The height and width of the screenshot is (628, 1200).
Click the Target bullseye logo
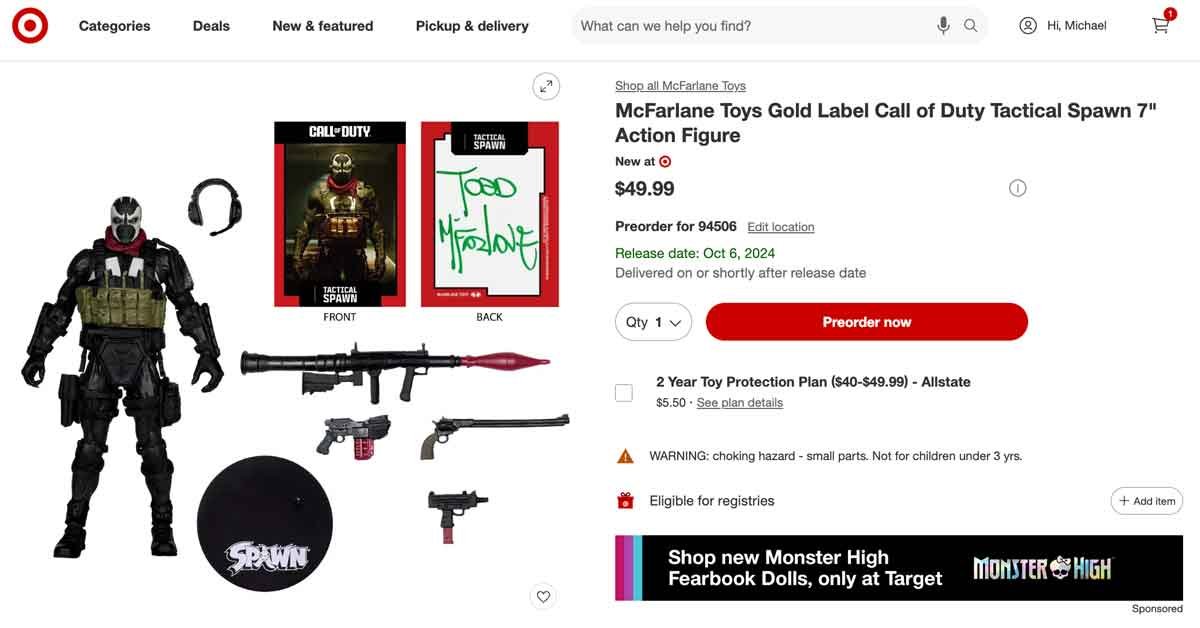pos(30,26)
